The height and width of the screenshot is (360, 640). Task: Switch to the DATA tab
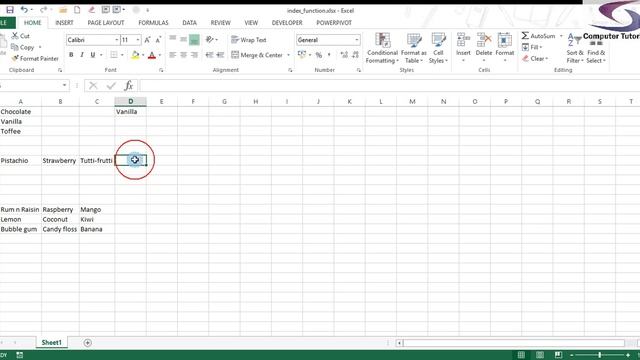(x=189, y=23)
